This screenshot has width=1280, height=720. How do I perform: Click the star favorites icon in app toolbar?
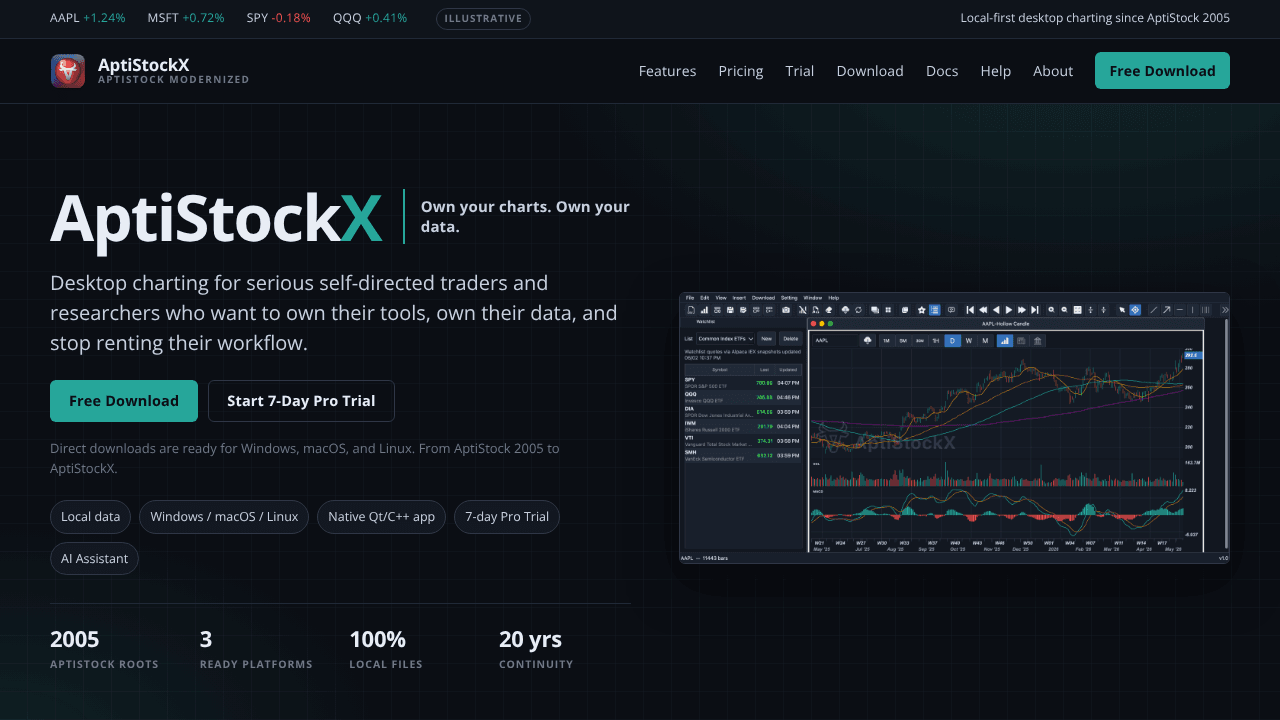point(921,310)
